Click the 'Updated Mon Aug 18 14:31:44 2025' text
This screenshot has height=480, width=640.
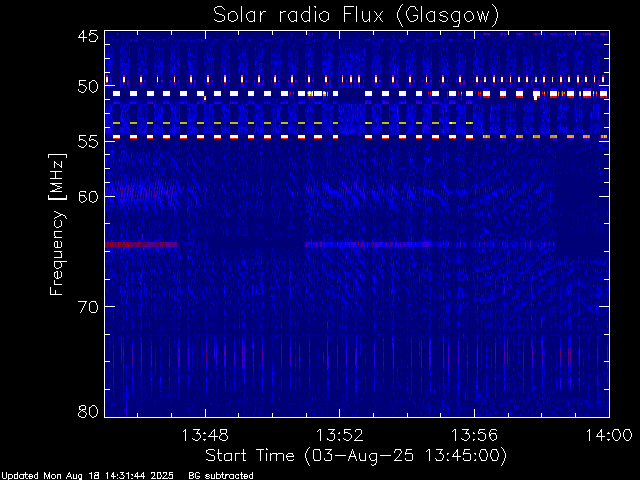pos(87,476)
